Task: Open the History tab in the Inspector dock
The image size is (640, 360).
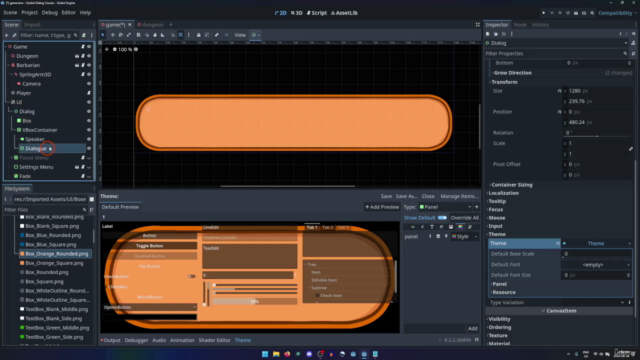Action: [x=540, y=25]
